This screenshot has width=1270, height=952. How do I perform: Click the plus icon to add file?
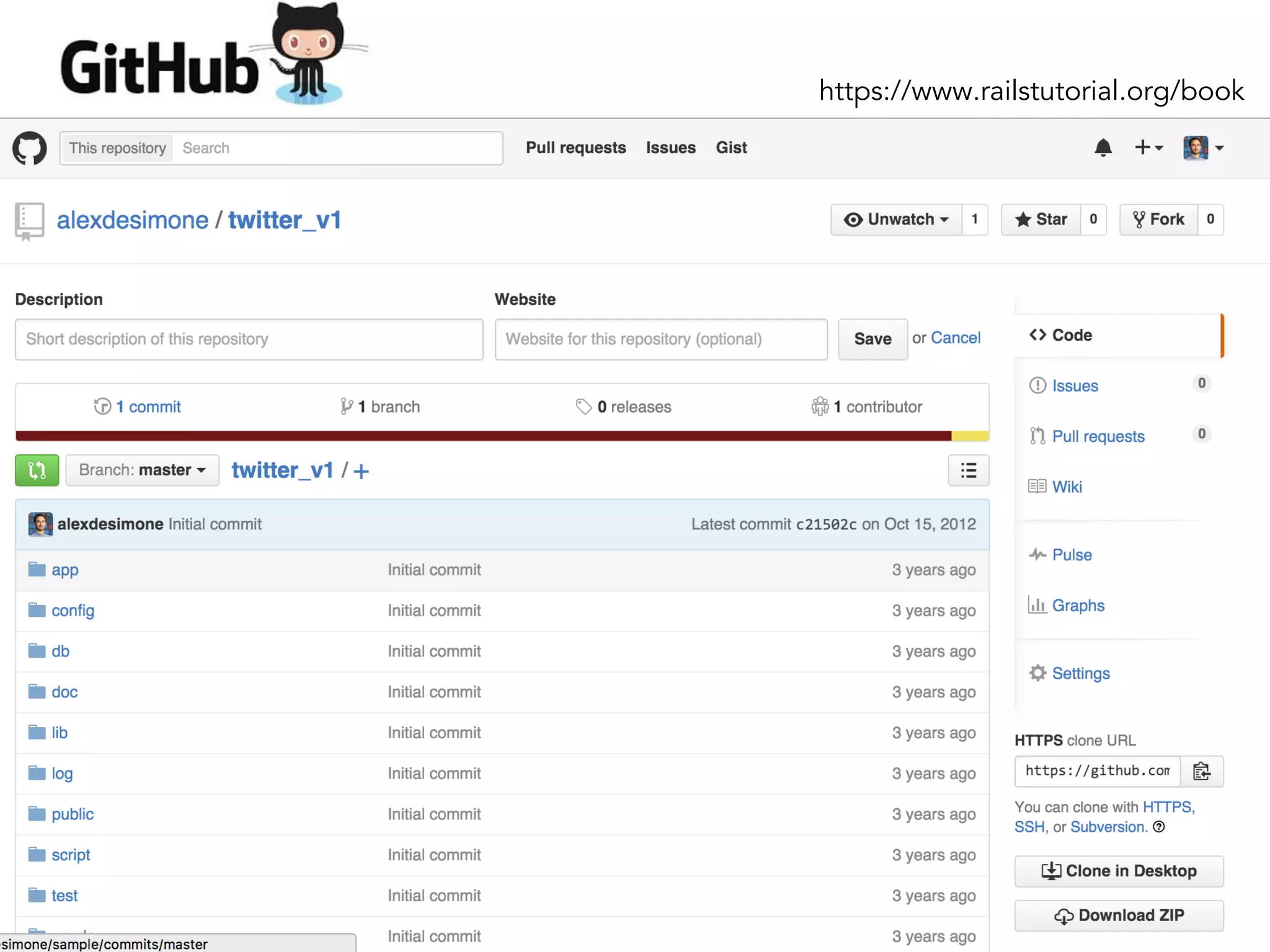pos(361,472)
